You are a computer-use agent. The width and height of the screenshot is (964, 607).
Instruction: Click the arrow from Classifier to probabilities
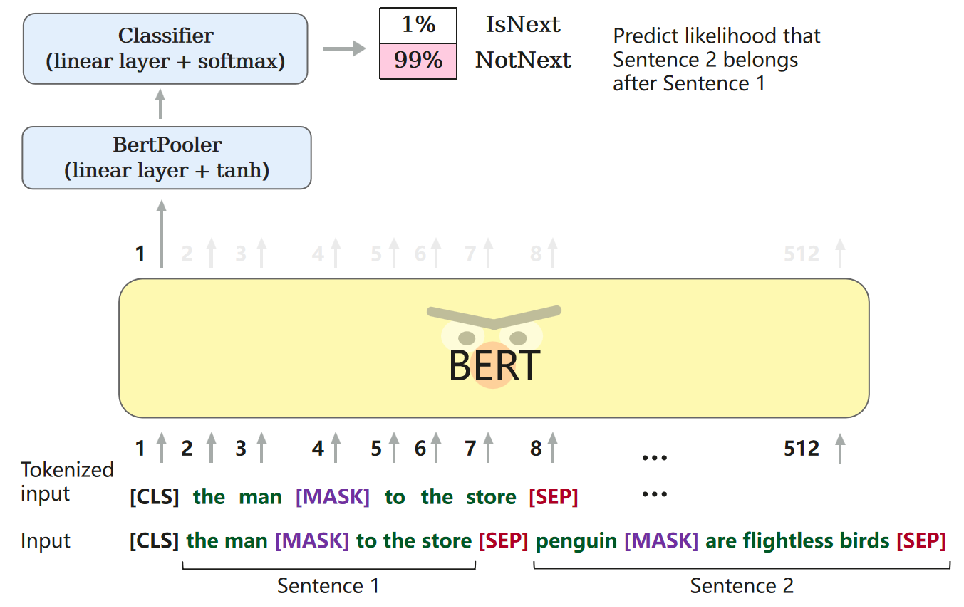(344, 49)
